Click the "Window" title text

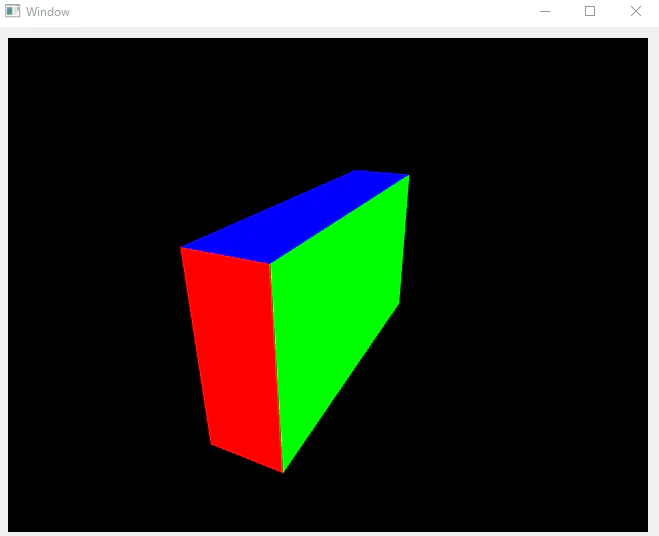pyautogui.click(x=47, y=12)
